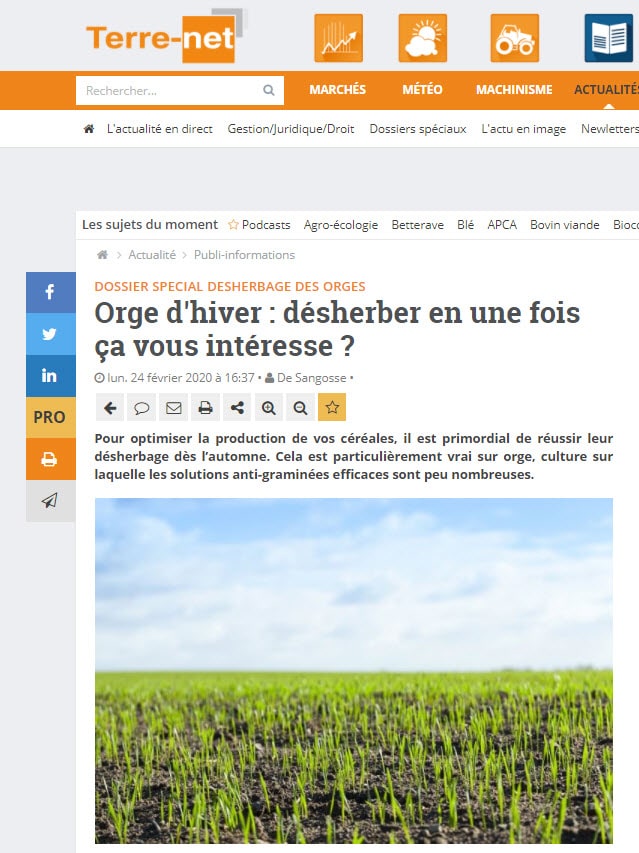Open L'actu en image section
The height and width of the screenshot is (853, 639).
click(x=523, y=129)
